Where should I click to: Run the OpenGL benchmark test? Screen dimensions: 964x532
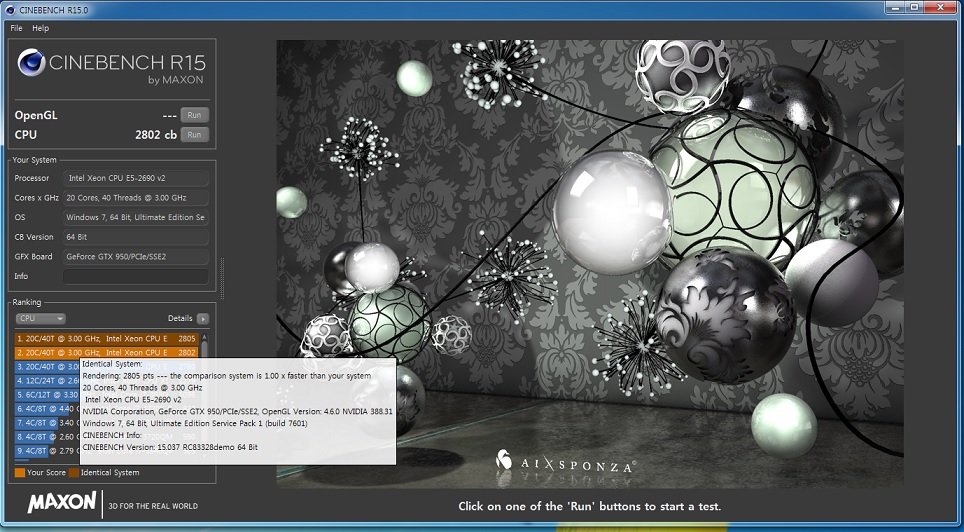coord(194,115)
